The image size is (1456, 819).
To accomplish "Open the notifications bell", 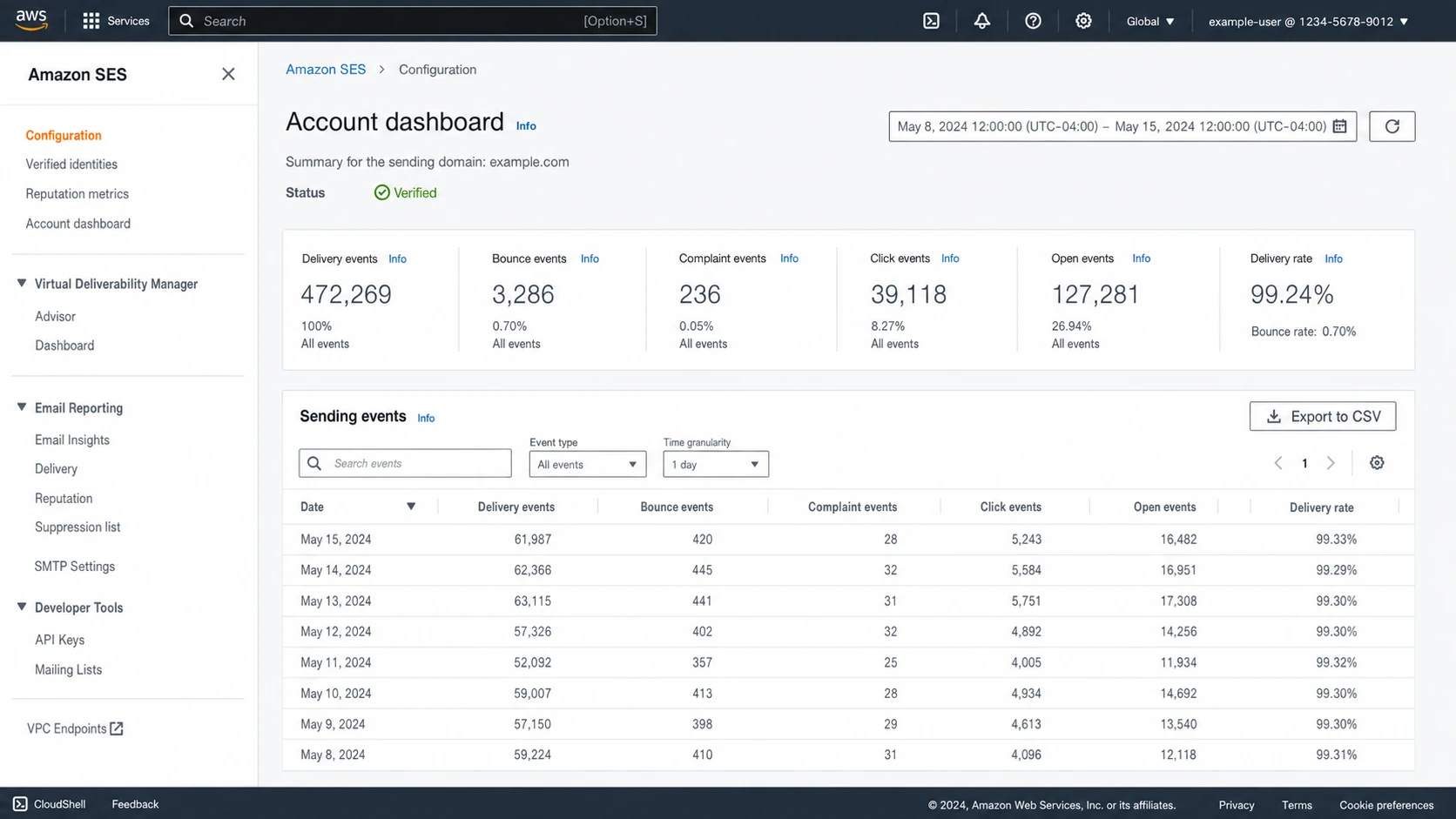I will click(x=981, y=21).
